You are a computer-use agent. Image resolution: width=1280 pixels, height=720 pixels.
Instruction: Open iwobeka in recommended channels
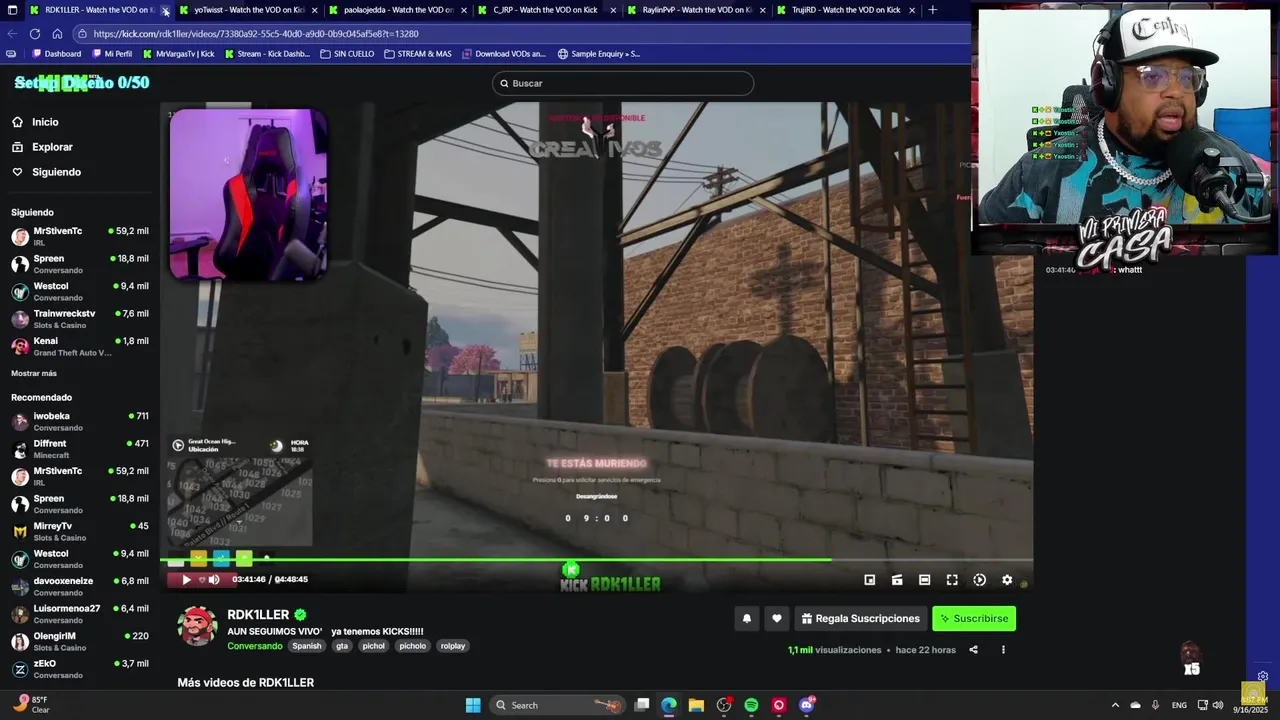click(80, 421)
